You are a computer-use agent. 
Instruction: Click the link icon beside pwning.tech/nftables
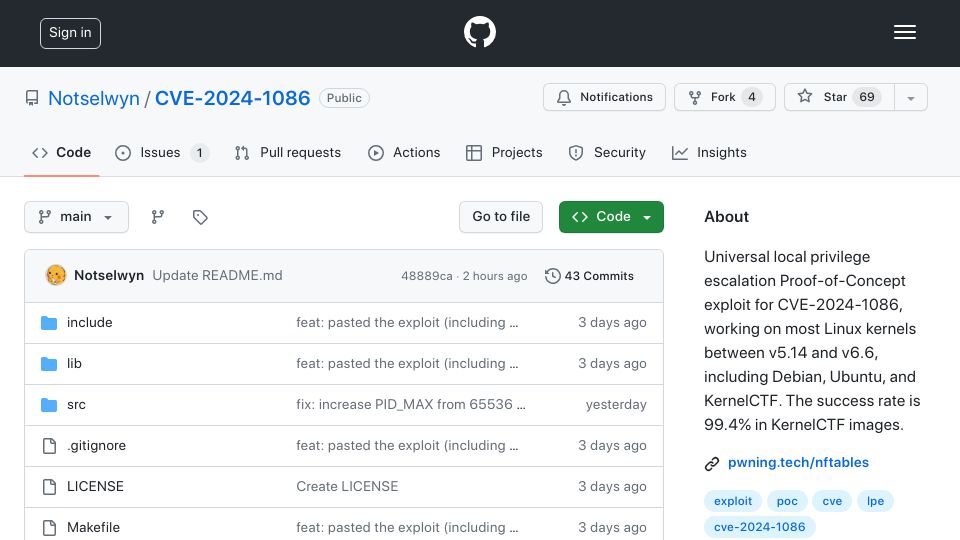point(711,463)
